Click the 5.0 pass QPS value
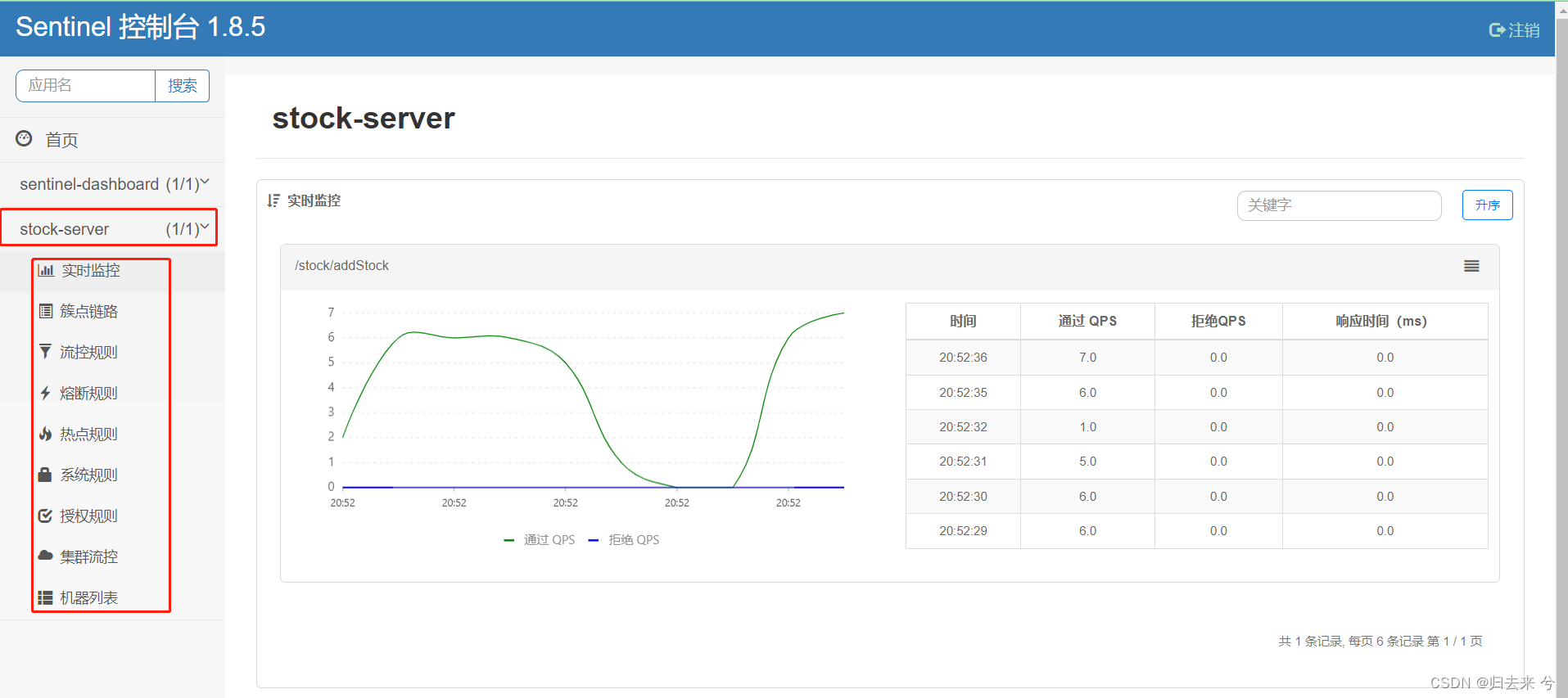Image resolution: width=1568 pixels, height=698 pixels. tap(1087, 462)
